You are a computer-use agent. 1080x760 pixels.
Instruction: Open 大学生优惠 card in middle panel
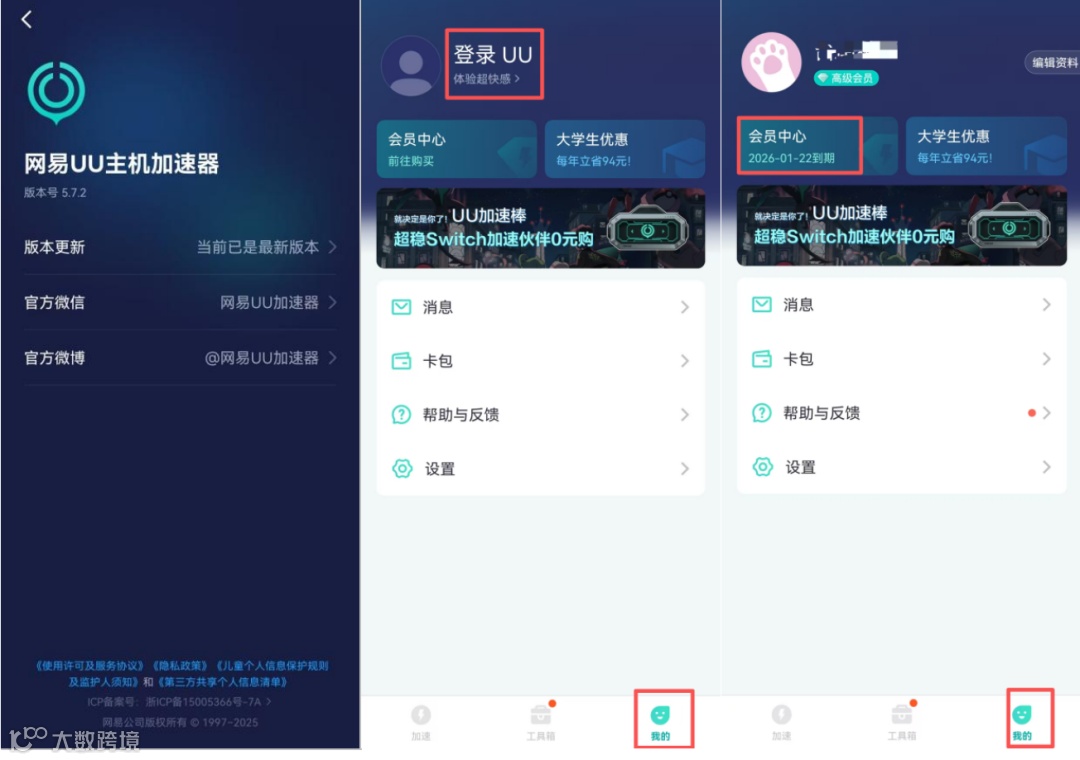tap(625, 149)
